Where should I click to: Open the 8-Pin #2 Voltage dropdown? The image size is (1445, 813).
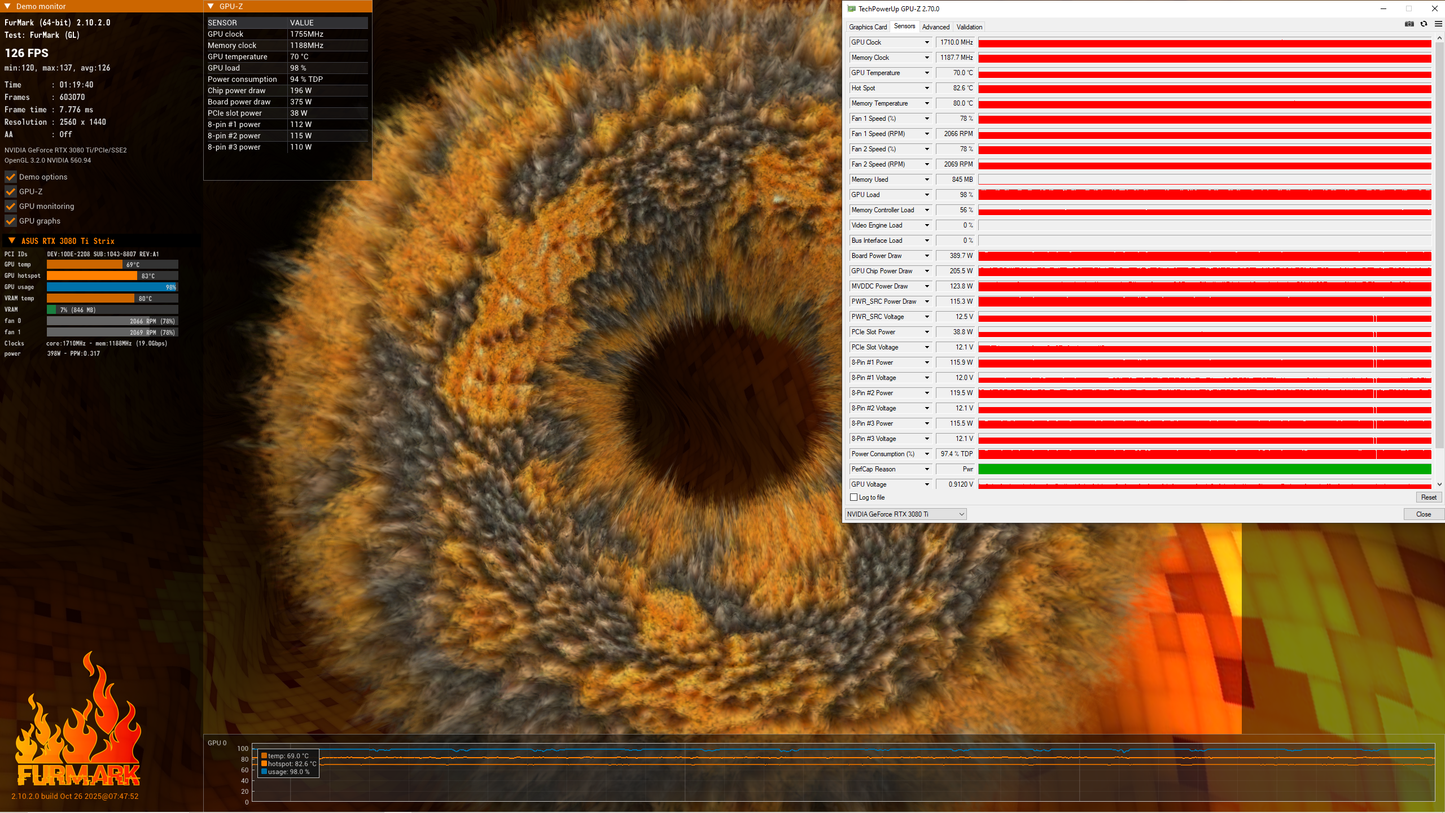pos(927,409)
